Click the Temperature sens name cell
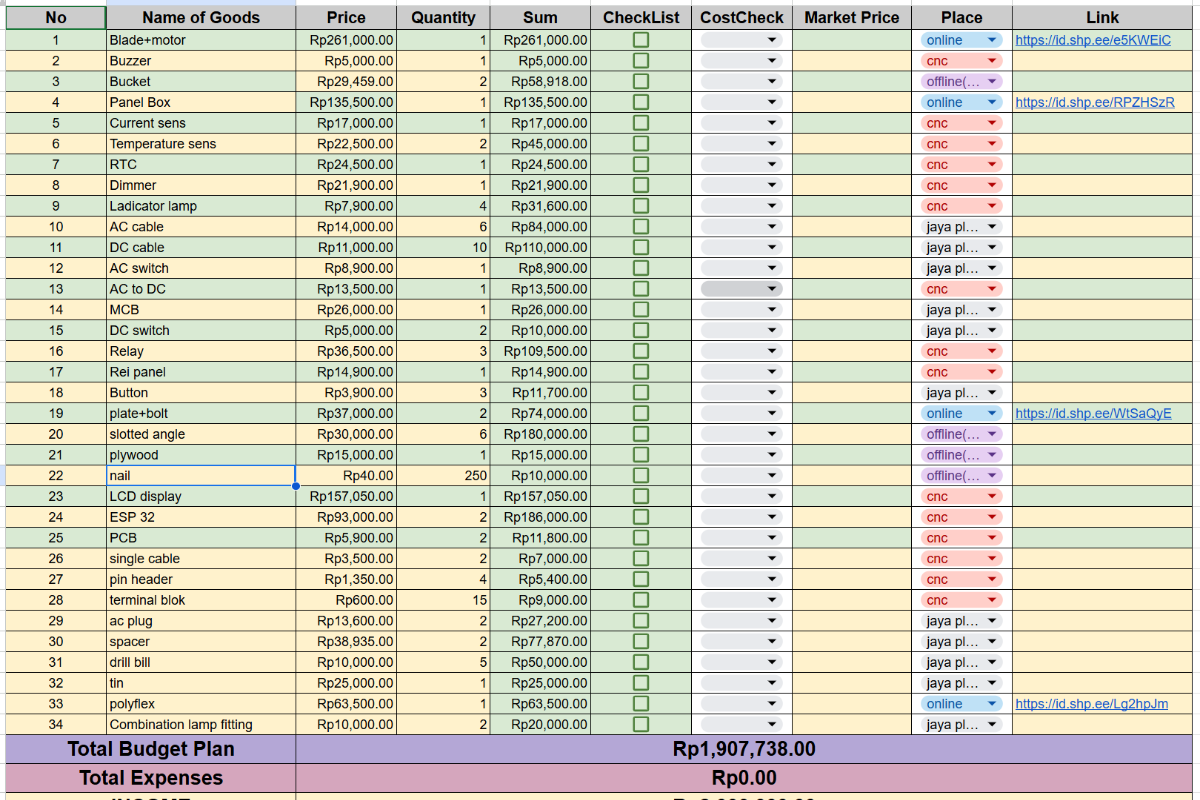The width and height of the screenshot is (1200, 800). pos(201,144)
